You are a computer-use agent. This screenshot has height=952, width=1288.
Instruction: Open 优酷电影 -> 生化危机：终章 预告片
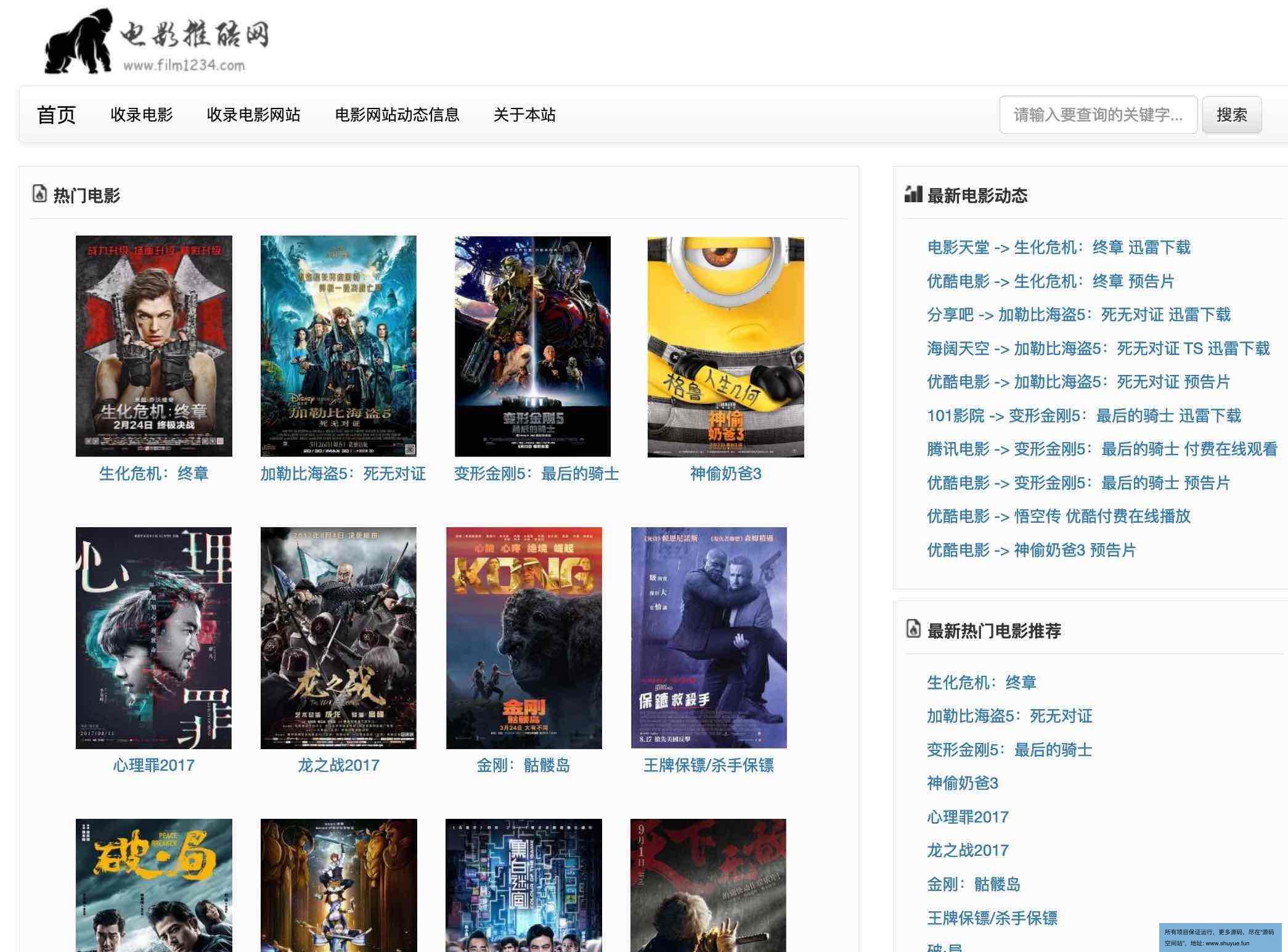pyautogui.click(x=1051, y=281)
